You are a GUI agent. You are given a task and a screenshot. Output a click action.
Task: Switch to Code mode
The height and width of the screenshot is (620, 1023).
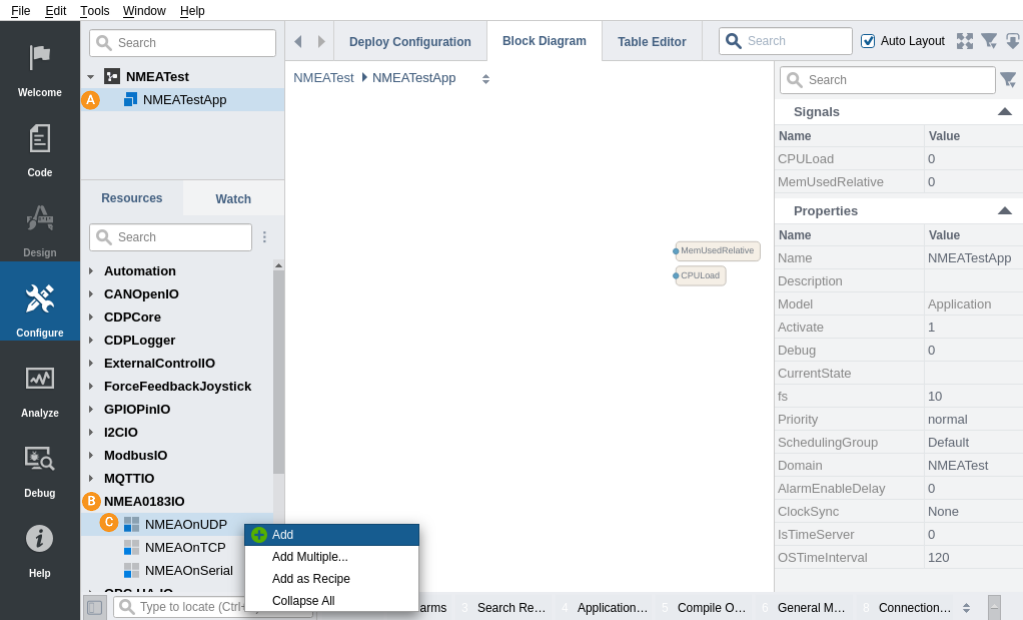click(x=39, y=149)
